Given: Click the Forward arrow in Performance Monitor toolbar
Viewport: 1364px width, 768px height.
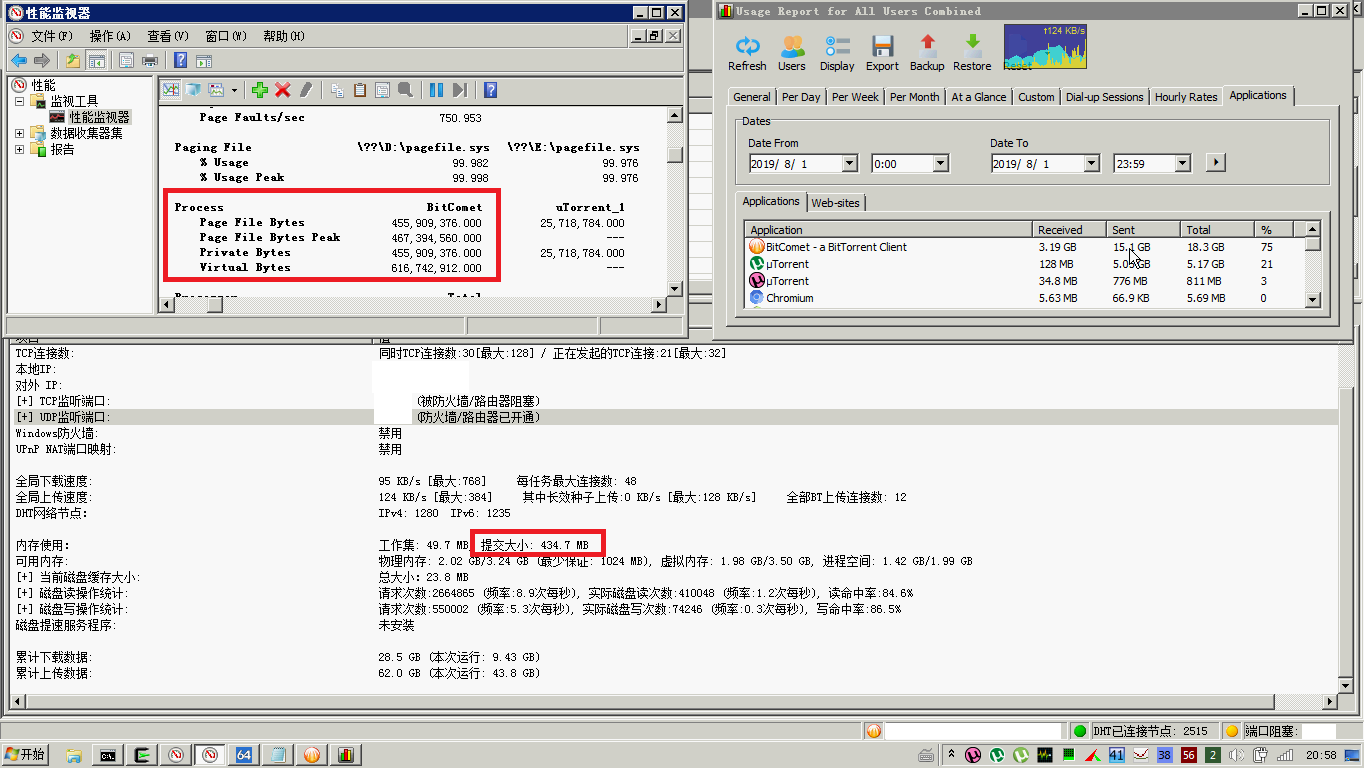Looking at the screenshot, I should [x=42, y=60].
